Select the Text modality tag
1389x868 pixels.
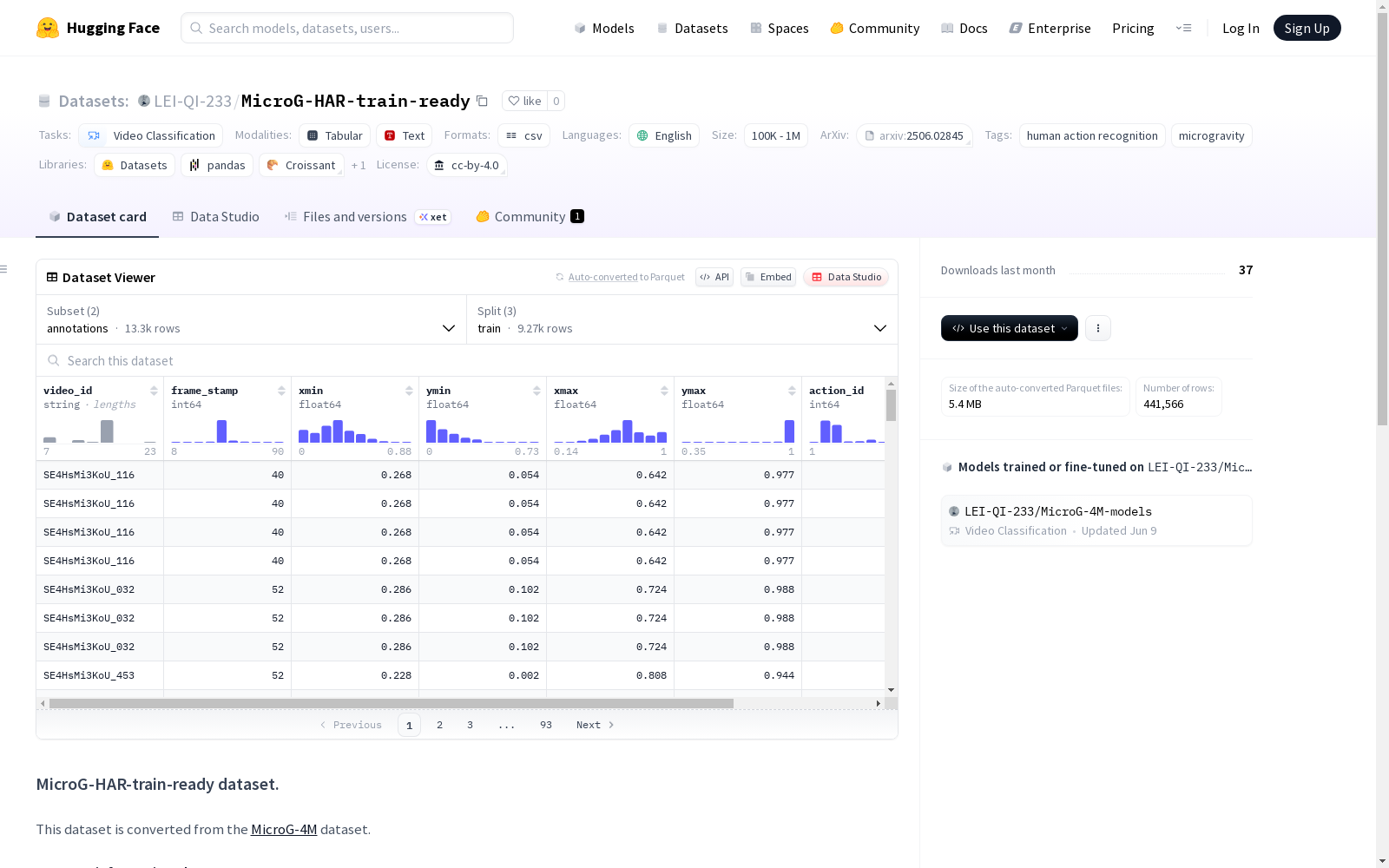coord(404,135)
